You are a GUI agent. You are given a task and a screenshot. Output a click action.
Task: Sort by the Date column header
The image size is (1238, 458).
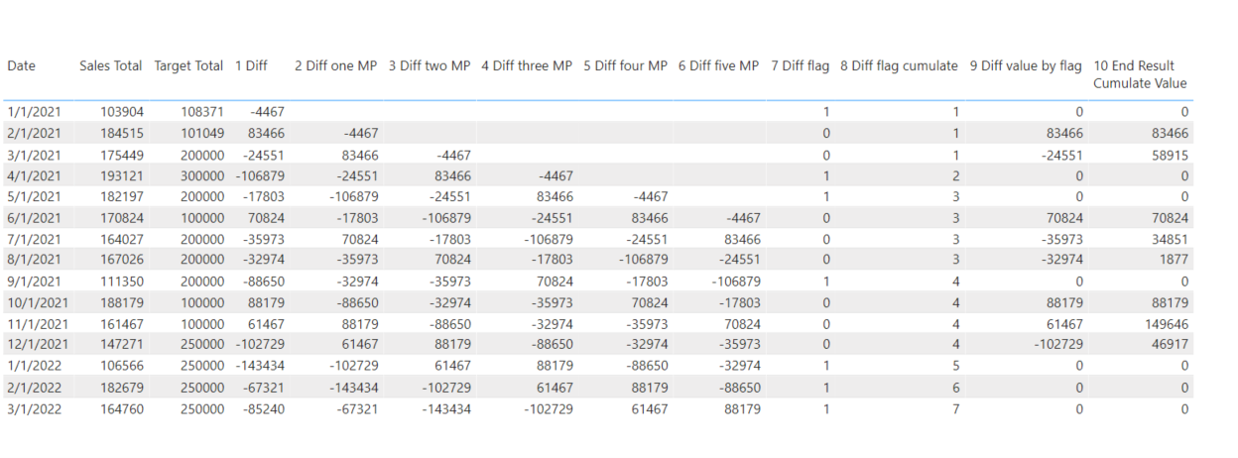[21, 66]
